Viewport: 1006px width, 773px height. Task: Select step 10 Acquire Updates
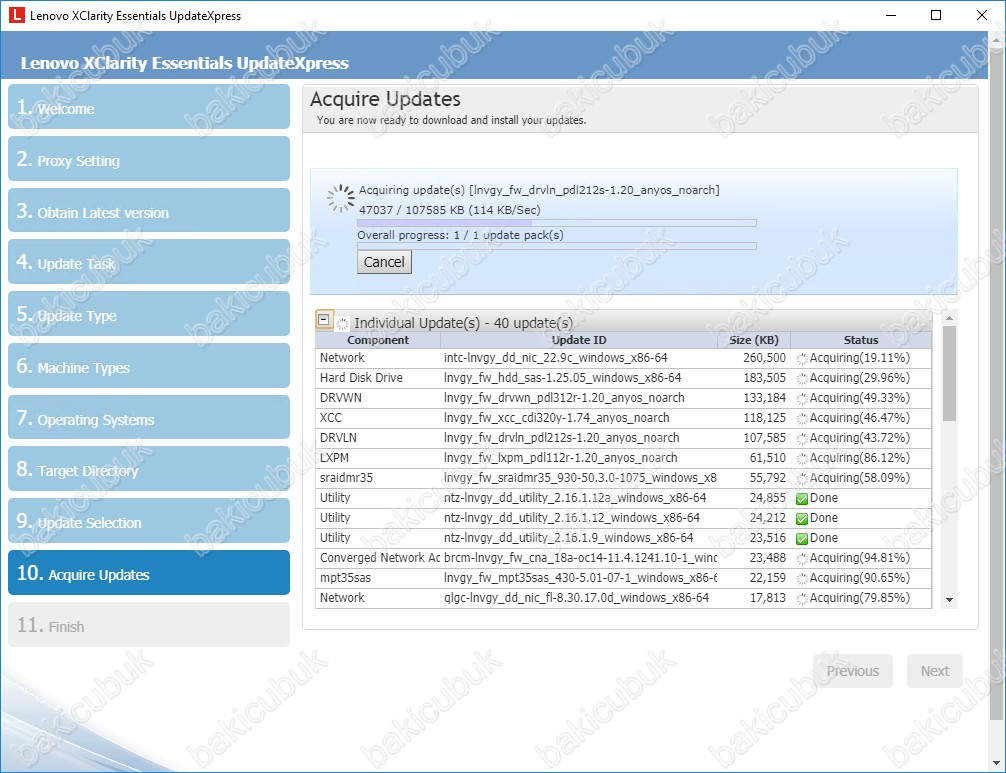(x=149, y=573)
